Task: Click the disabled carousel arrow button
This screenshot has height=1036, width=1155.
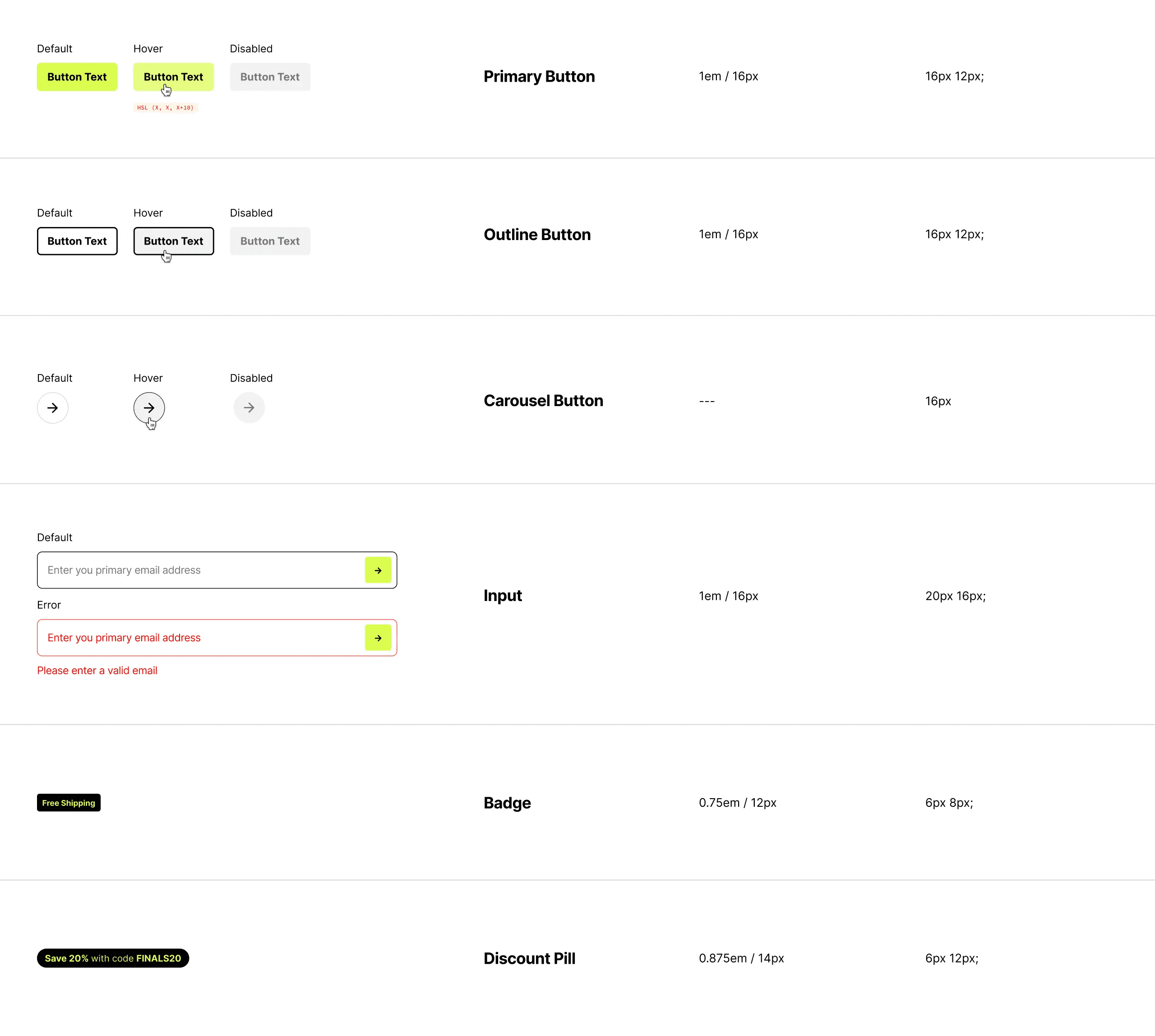Action: coord(249,407)
